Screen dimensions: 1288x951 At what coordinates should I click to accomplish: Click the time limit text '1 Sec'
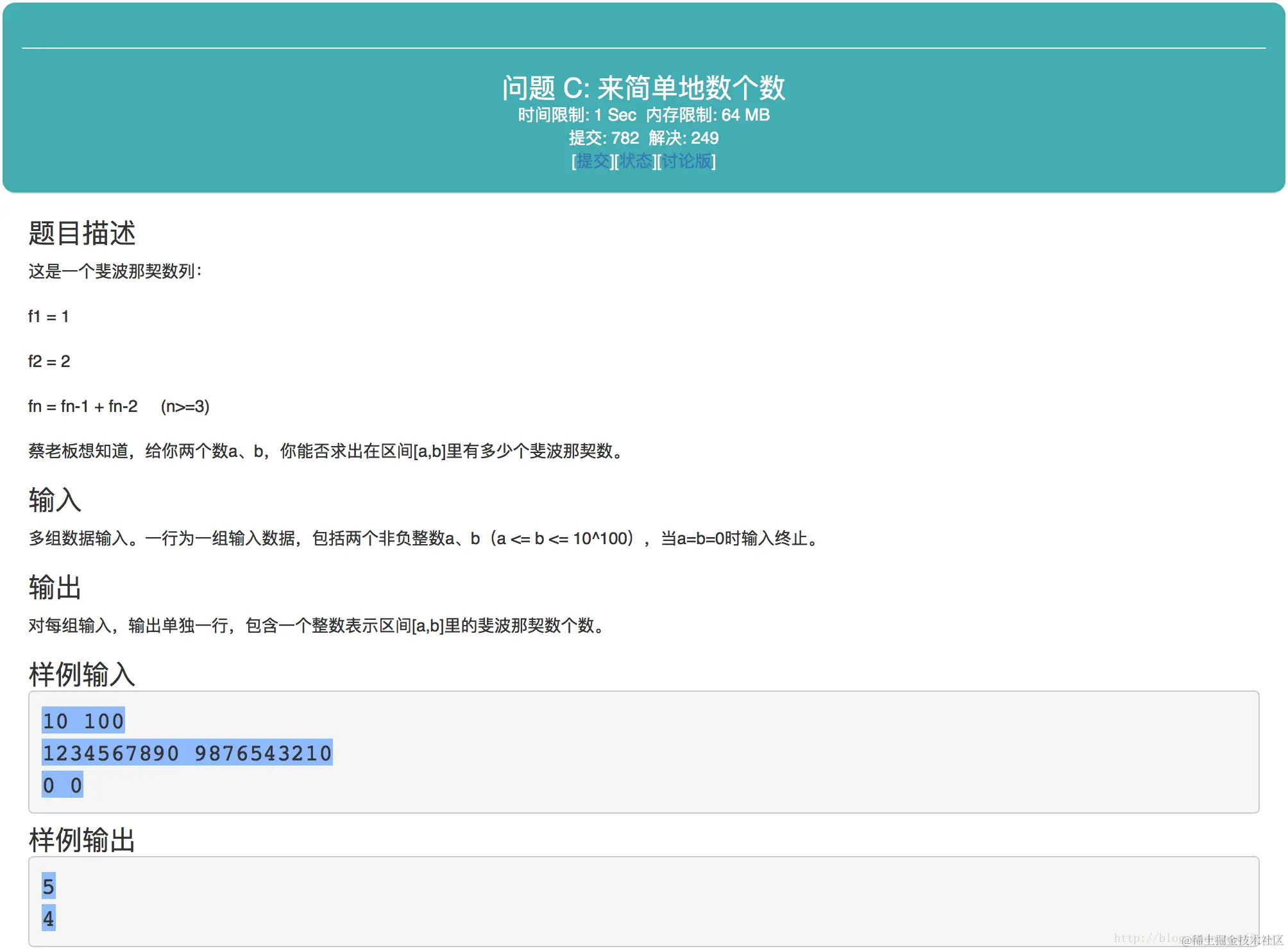pos(614,115)
